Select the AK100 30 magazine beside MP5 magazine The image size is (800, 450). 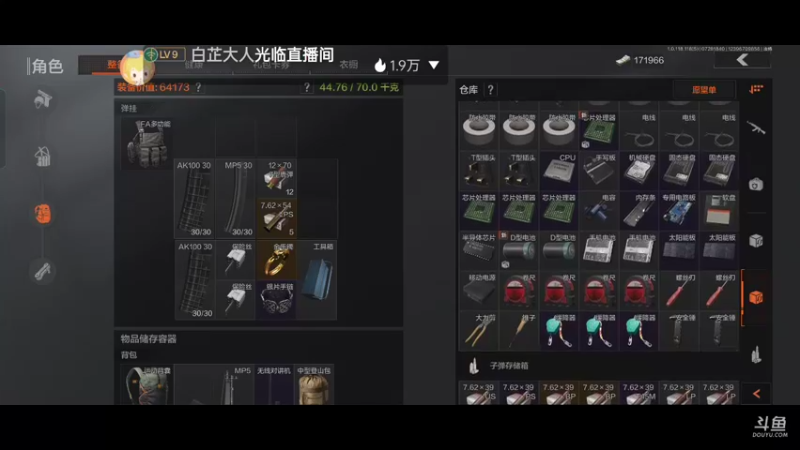[195, 198]
